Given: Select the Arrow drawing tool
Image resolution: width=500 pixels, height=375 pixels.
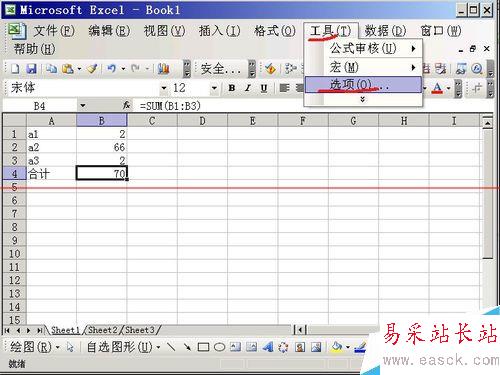Looking at the screenshot, I should pos(187,347).
